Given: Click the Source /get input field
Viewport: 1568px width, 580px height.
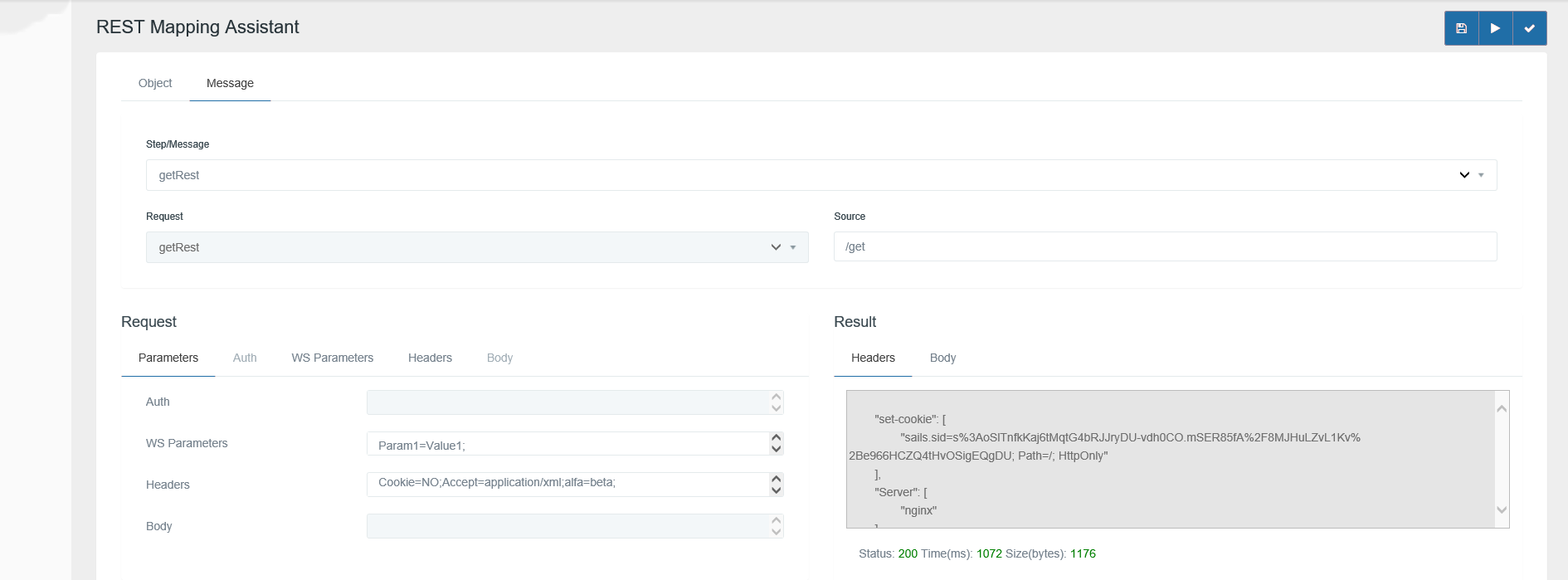Looking at the screenshot, I should pos(1165,246).
